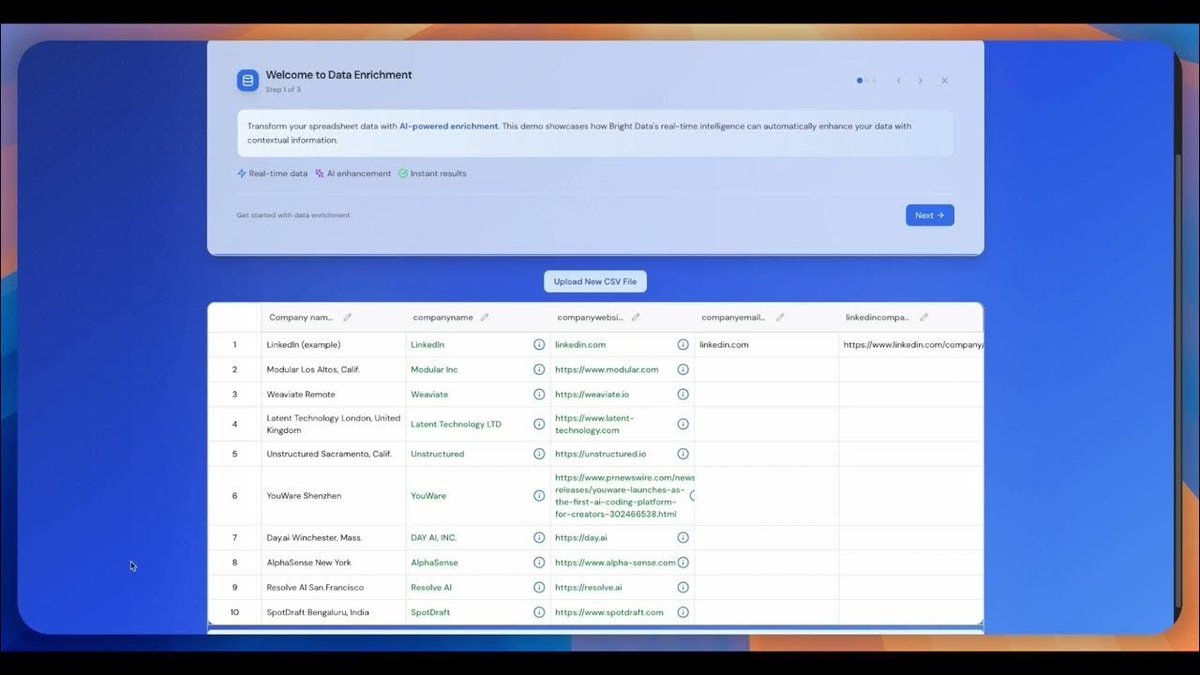Image resolution: width=1200 pixels, height=675 pixels.
Task: Click the Next button
Action: coord(930,215)
